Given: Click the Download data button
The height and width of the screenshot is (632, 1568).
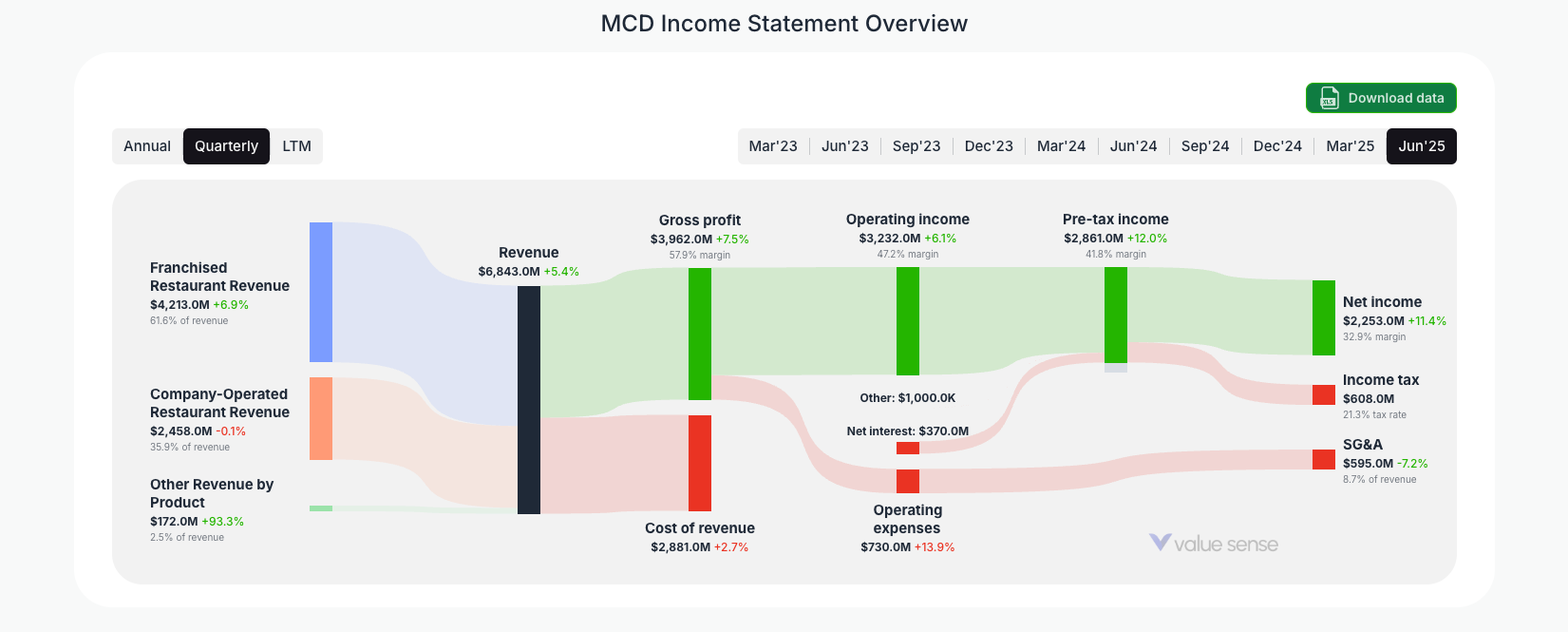Looking at the screenshot, I should [x=1381, y=98].
